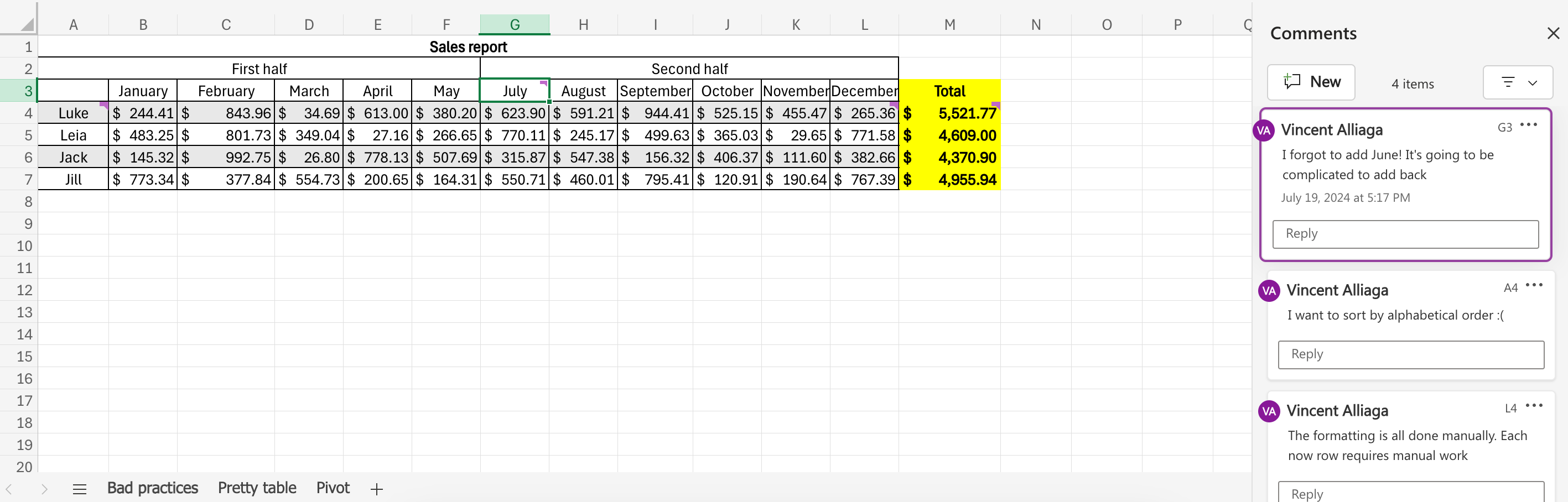Select the Sales report title cell
Screen dimensions: 1568x502
468,47
